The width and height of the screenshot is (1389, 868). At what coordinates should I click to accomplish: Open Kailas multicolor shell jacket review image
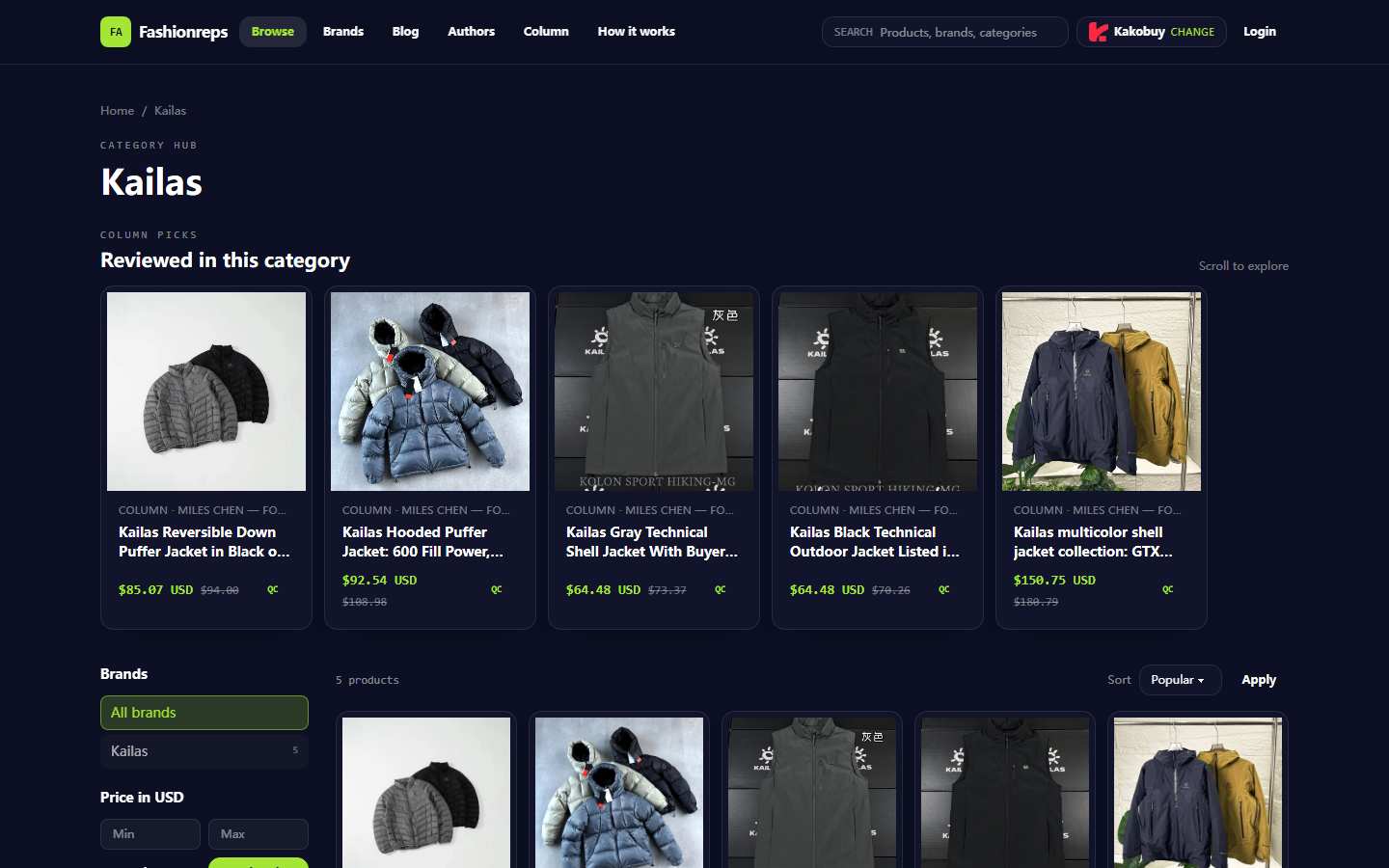tap(1102, 392)
